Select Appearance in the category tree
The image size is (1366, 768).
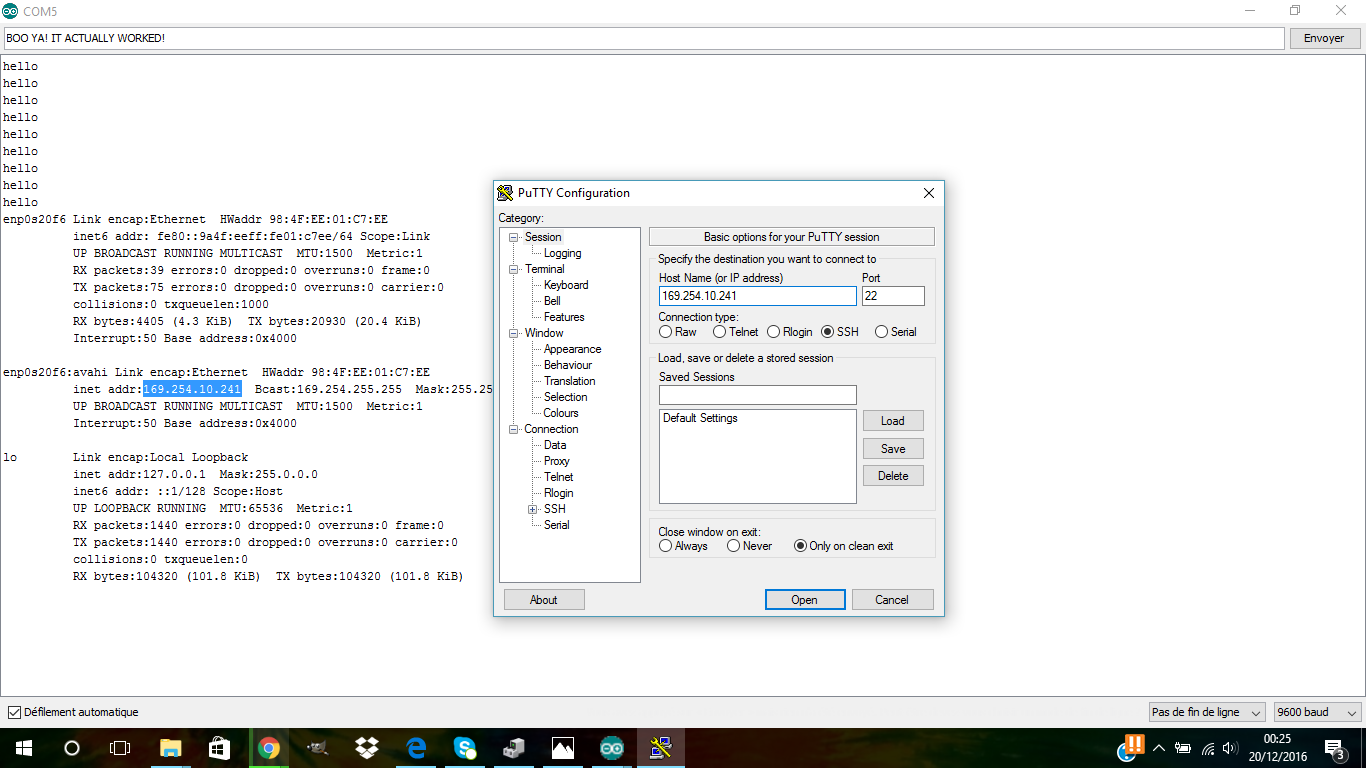coord(572,349)
